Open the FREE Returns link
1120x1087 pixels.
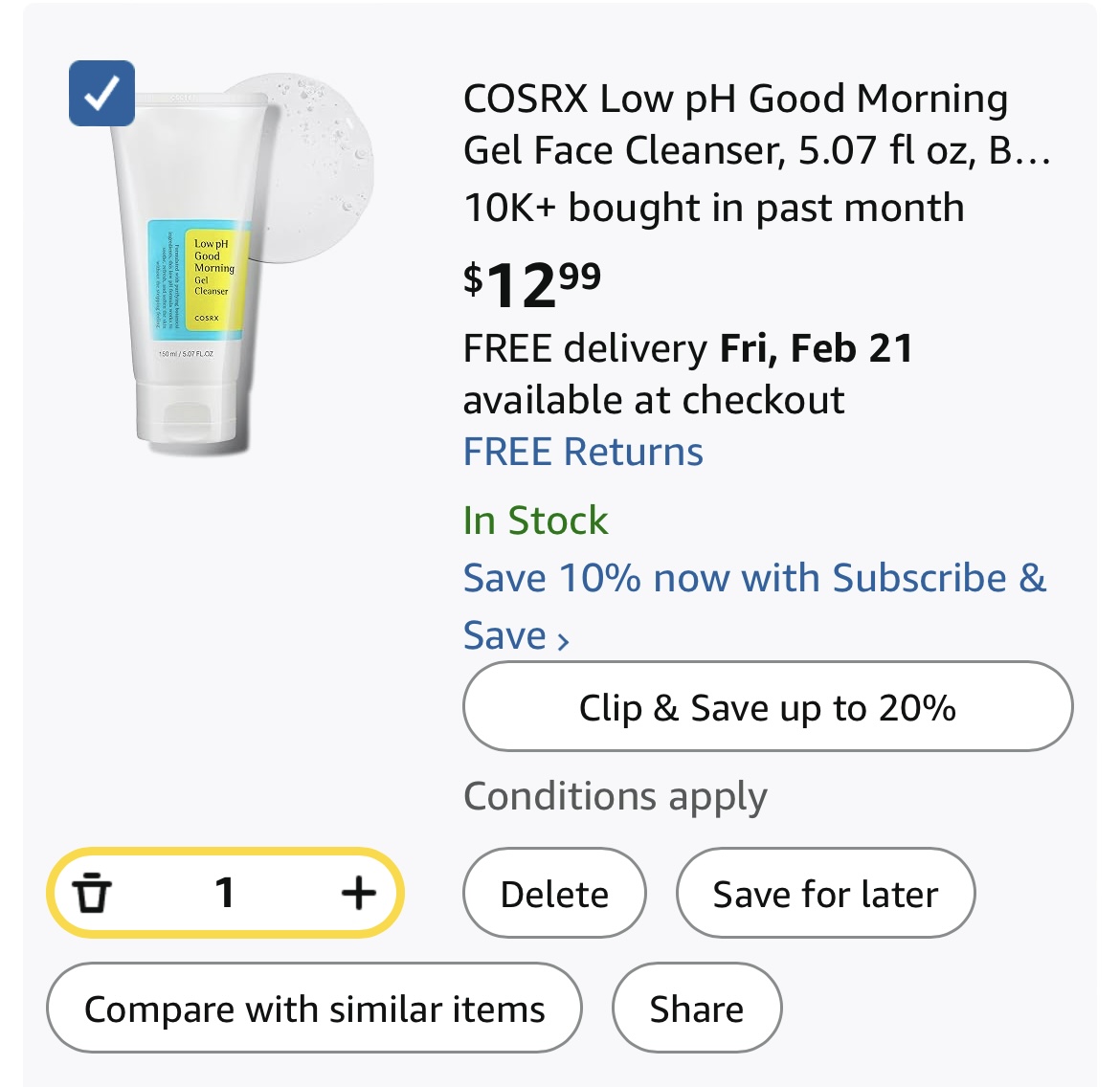[x=583, y=452]
